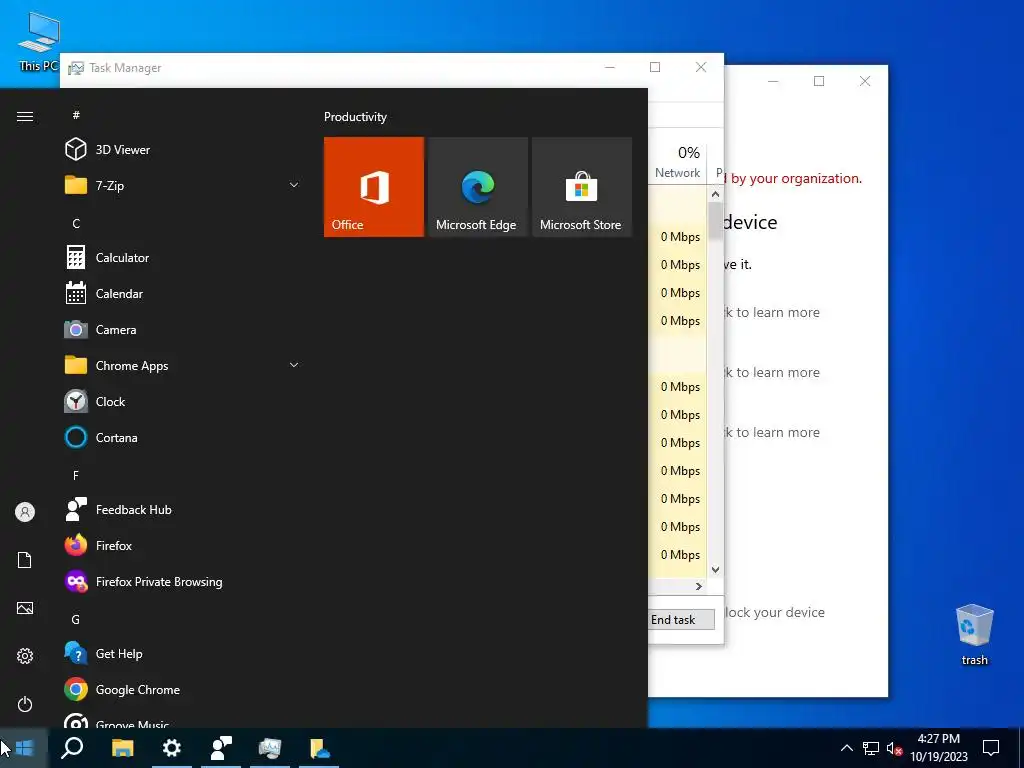Open the notification Action Center
Screen dimensions: 1024x768
pos(991,748)
